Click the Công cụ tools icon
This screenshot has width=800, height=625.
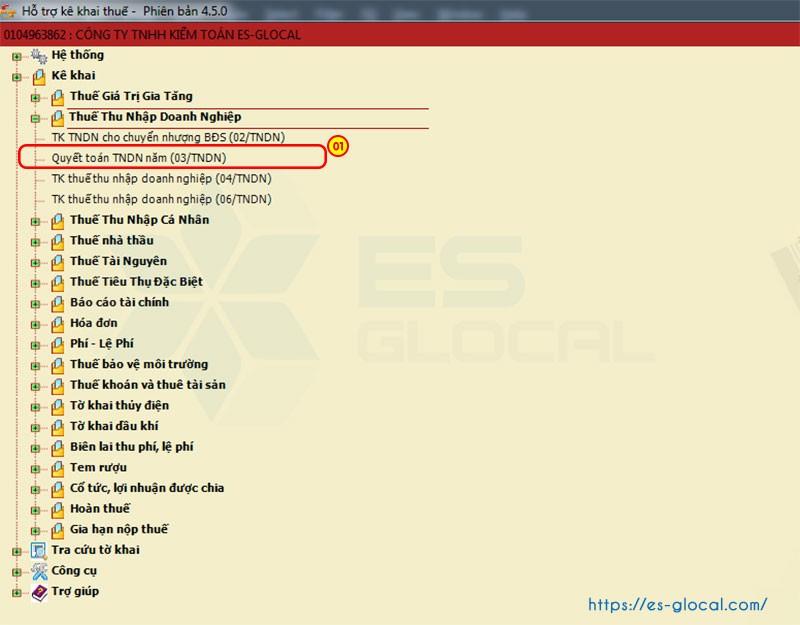[39, 571]
